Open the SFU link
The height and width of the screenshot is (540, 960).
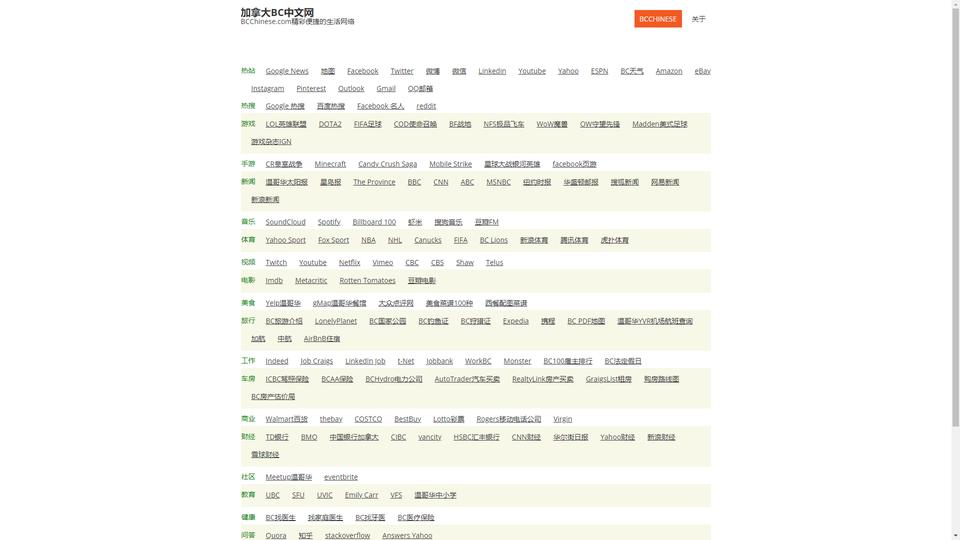click(x=298, y=495)
